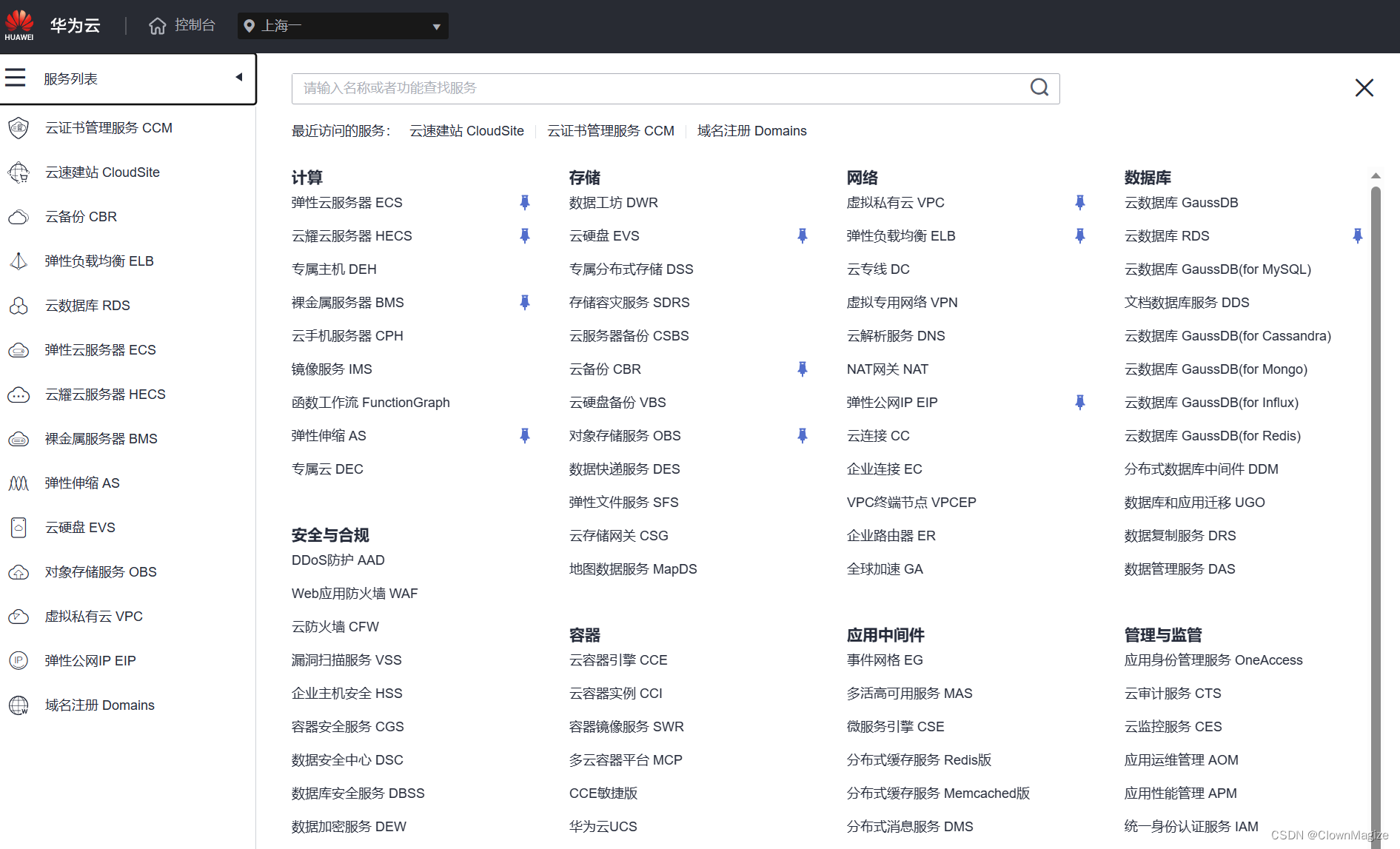Open recently visited 云证书管理服务 CCM link
The image size is (1400, 849).
tap(611, 131)
